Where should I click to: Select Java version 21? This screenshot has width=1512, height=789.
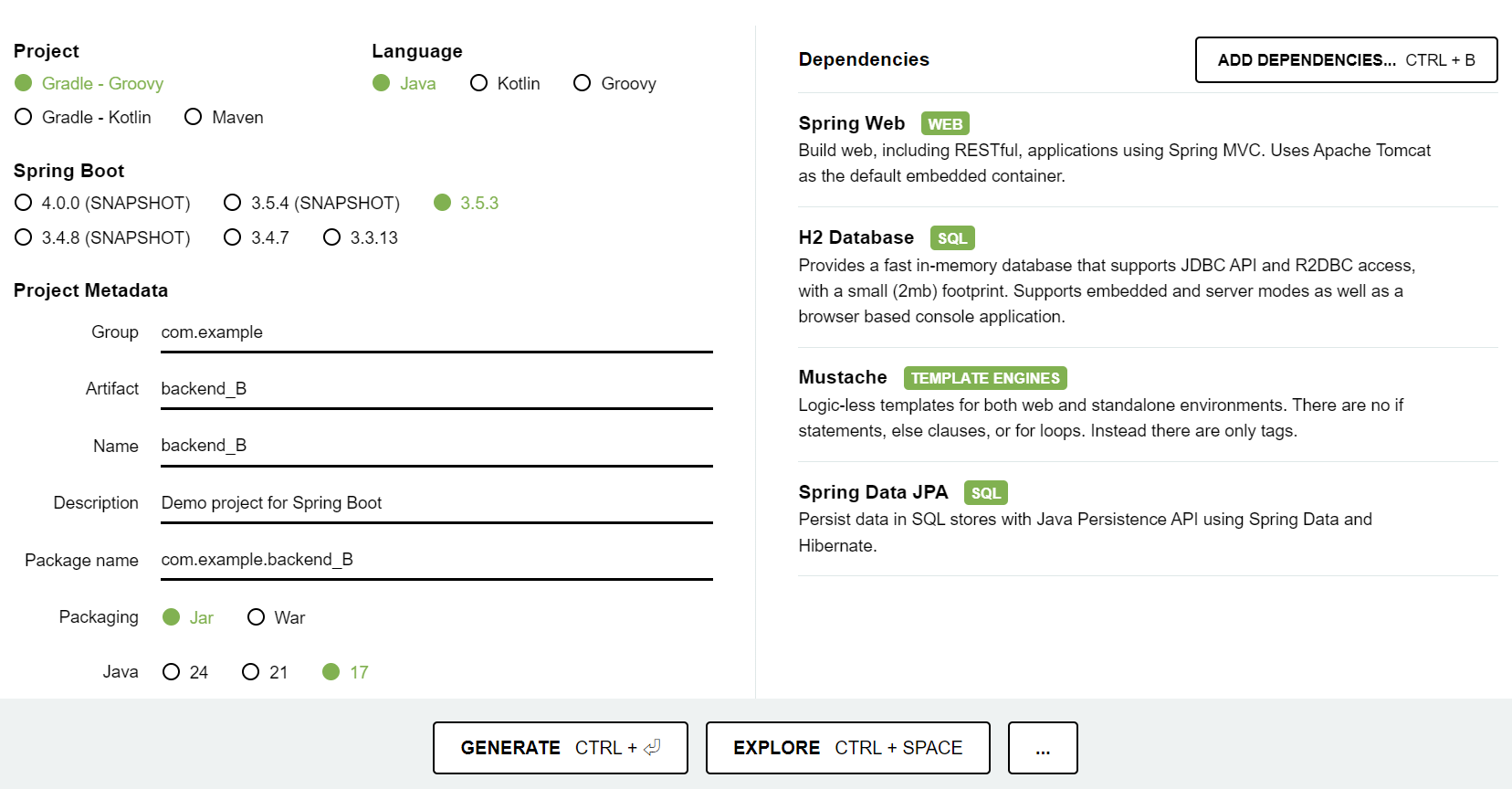pyautogui.click(x=265, y=672)
